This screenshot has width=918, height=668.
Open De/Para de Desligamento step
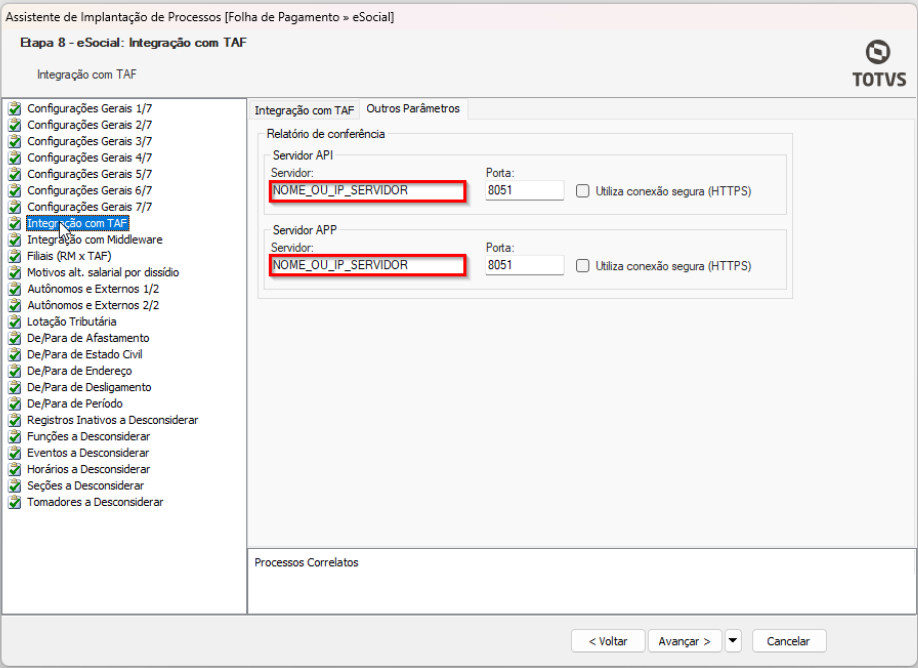click(89, 387)
